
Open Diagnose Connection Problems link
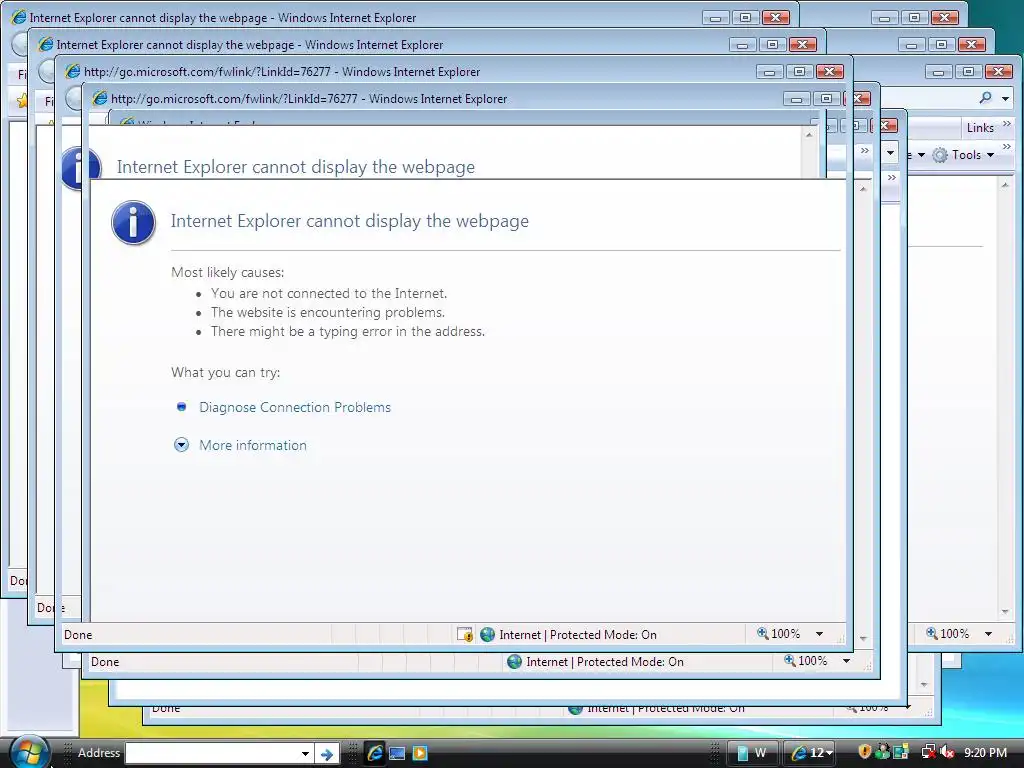tap(295, 408)
